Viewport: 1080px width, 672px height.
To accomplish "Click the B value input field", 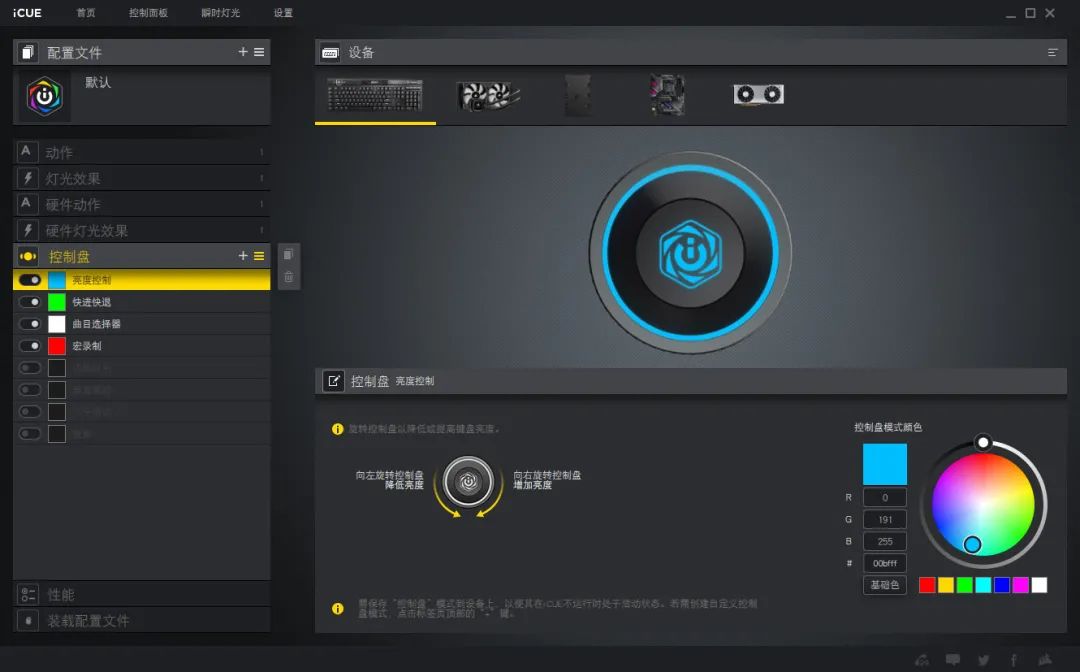I will pos(884,542).
